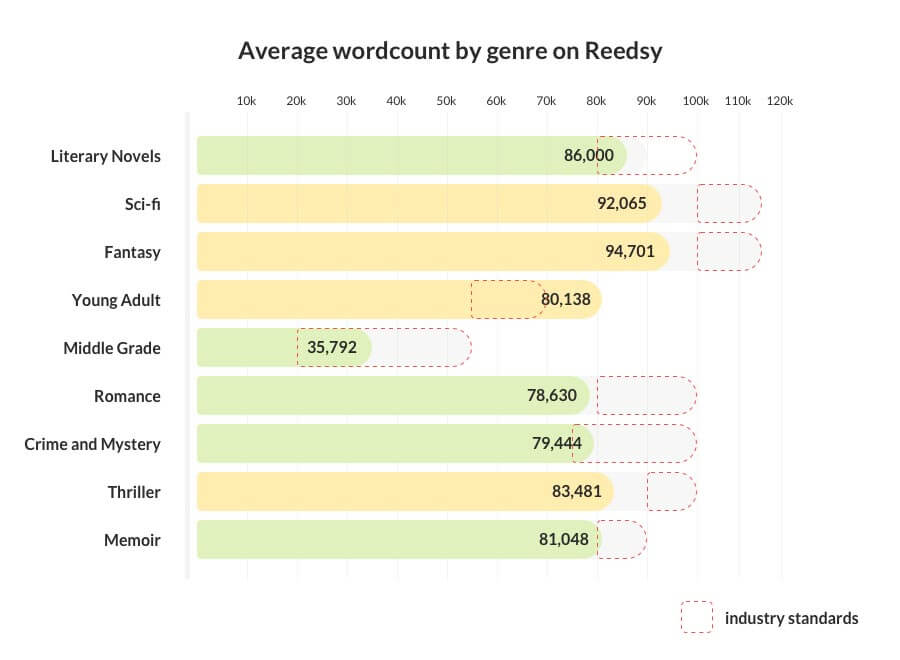
Task: Click the 50k axis tick label
Action: coord(446,101)
